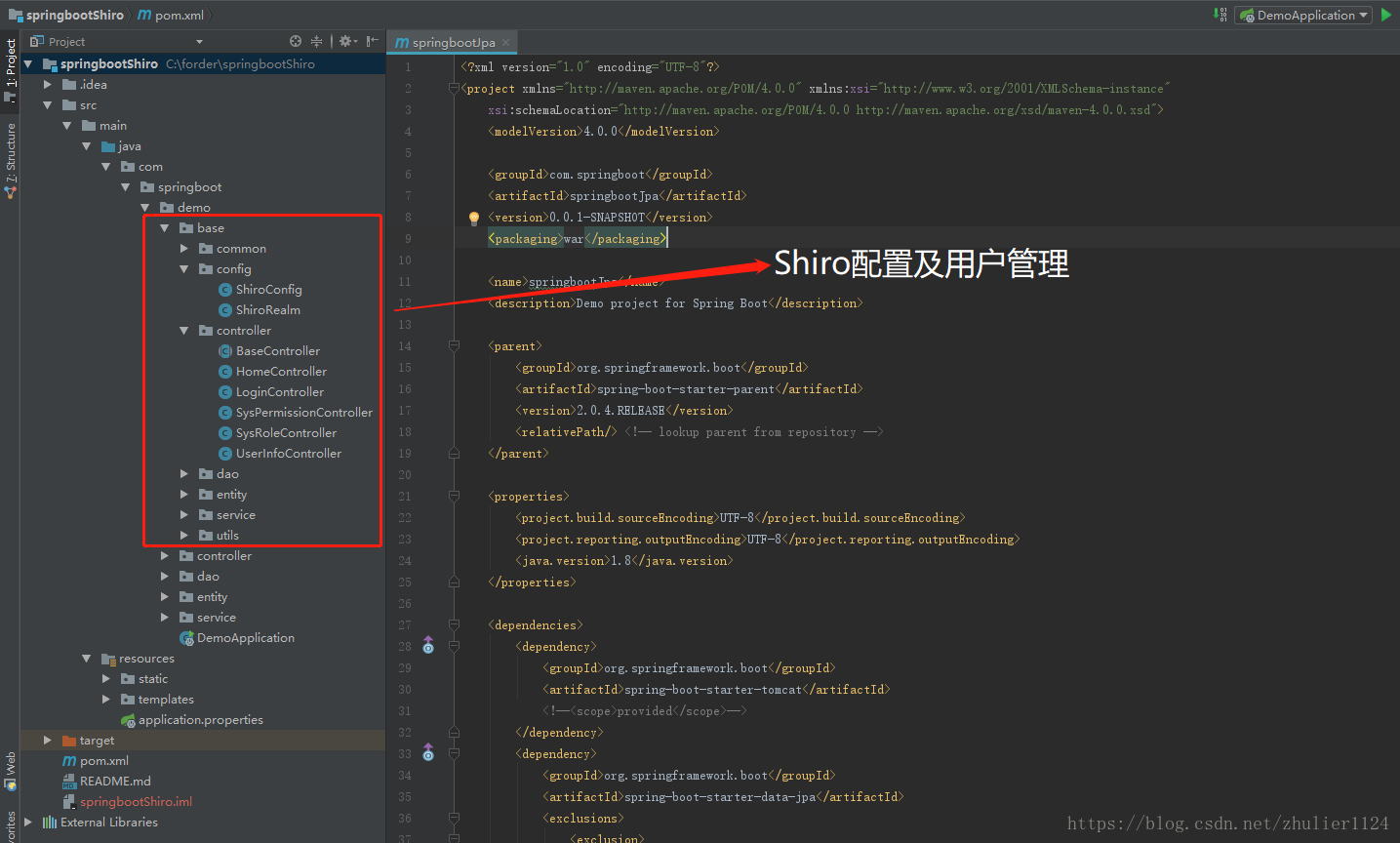Run DemoApplication with green play button
This screenshot has height=843, width=1400.
[x=1386, y=15]
